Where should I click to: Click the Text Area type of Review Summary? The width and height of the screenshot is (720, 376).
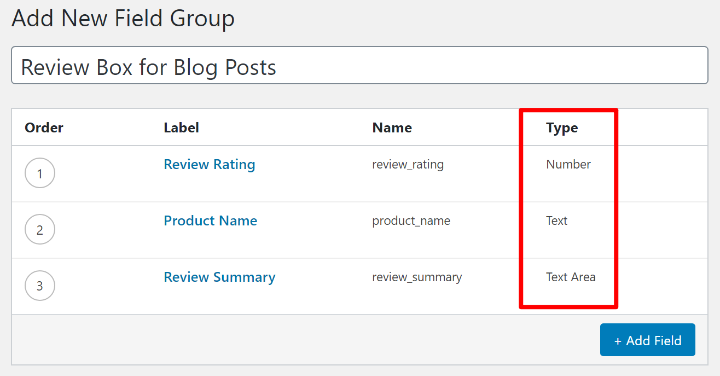click(571, 277)
